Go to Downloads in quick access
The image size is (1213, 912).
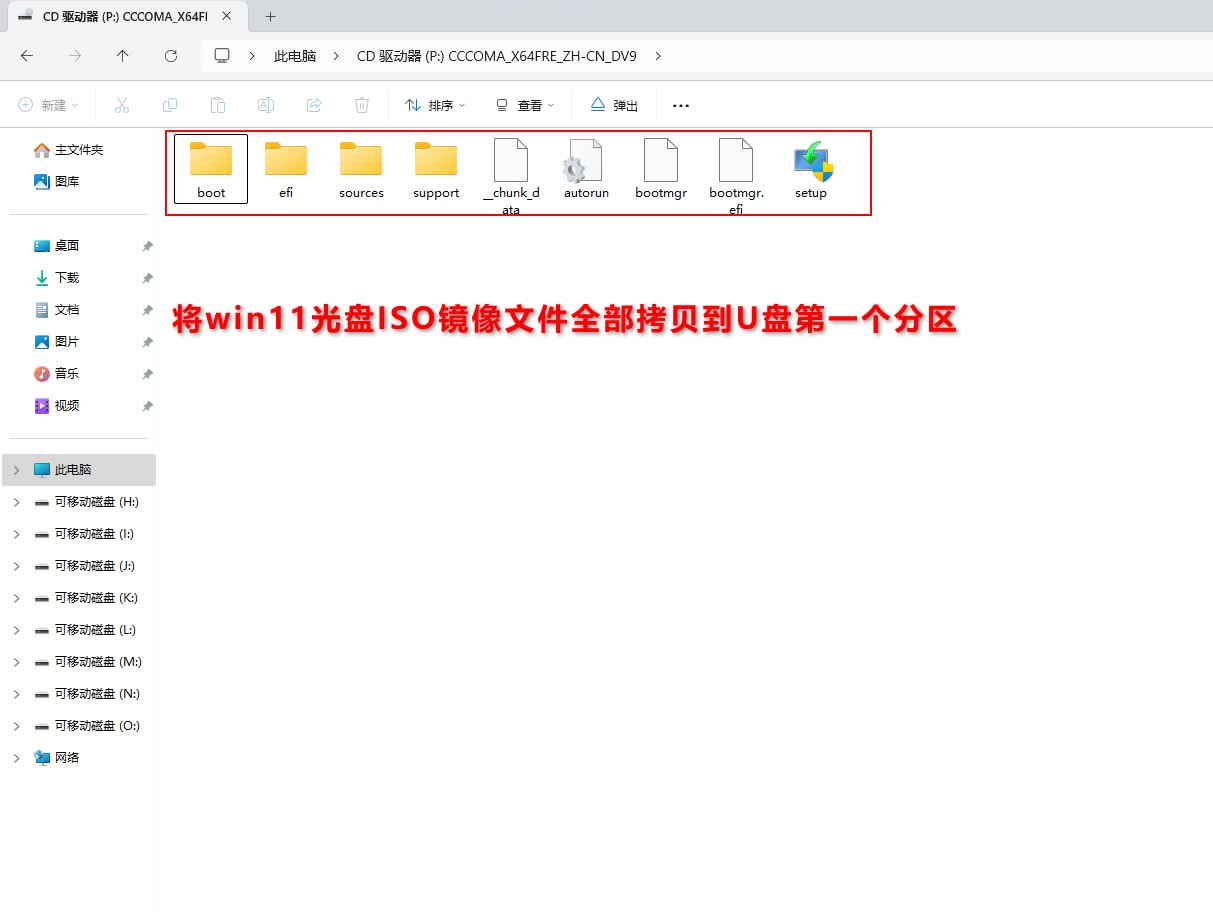pyautogui.click(x=66, y=278)
